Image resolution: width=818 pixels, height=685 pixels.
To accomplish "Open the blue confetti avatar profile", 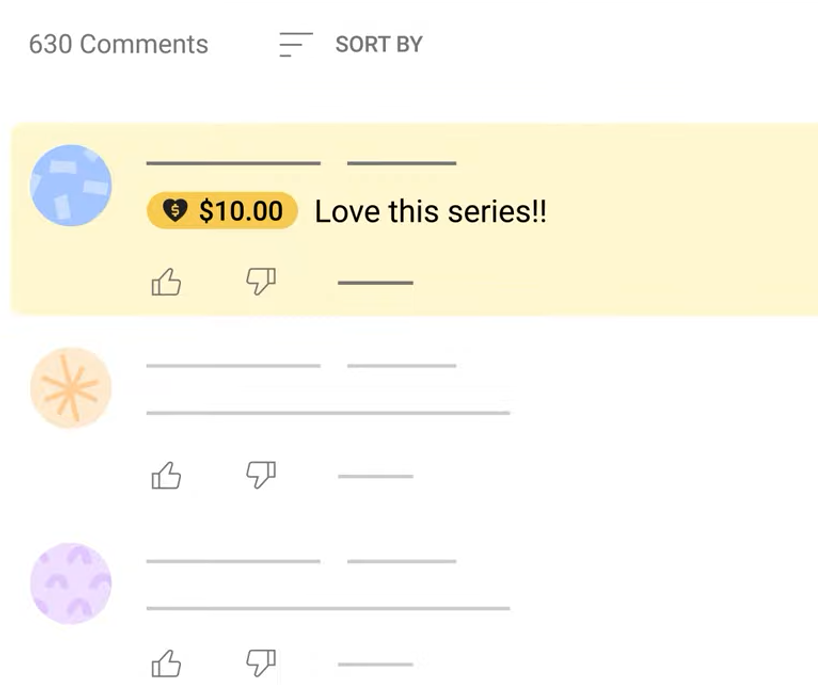I will pyautogui.click(x=70, y=185).
